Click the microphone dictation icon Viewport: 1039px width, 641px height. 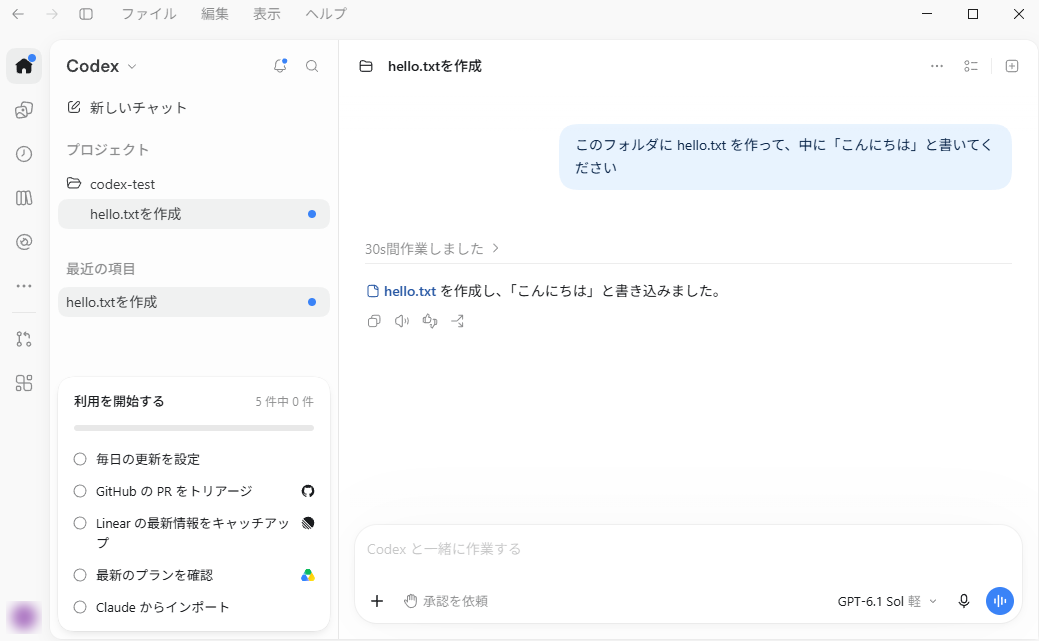point(964,601)
